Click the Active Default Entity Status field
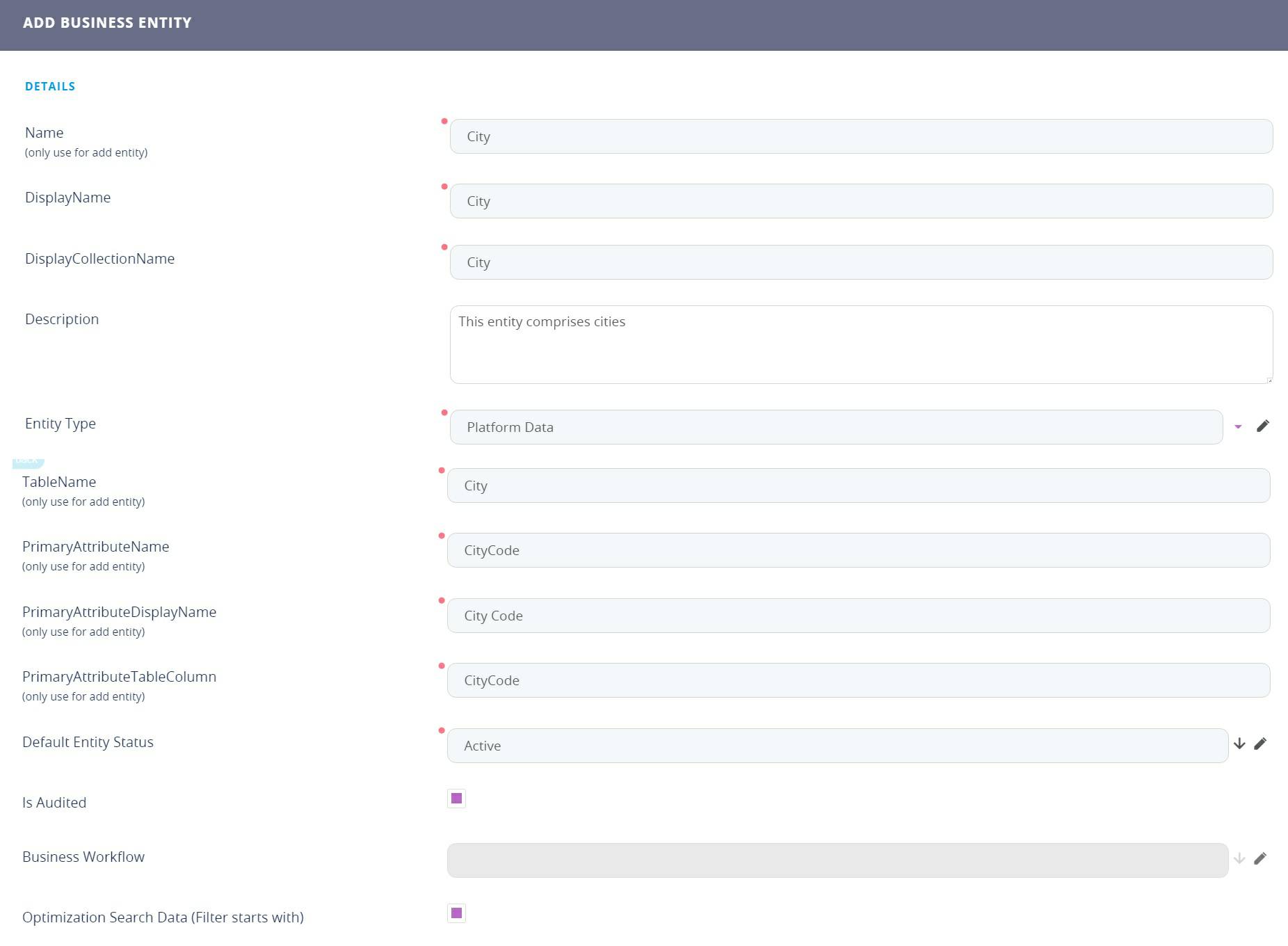1288x946 pixels. (x=837, y=746)
